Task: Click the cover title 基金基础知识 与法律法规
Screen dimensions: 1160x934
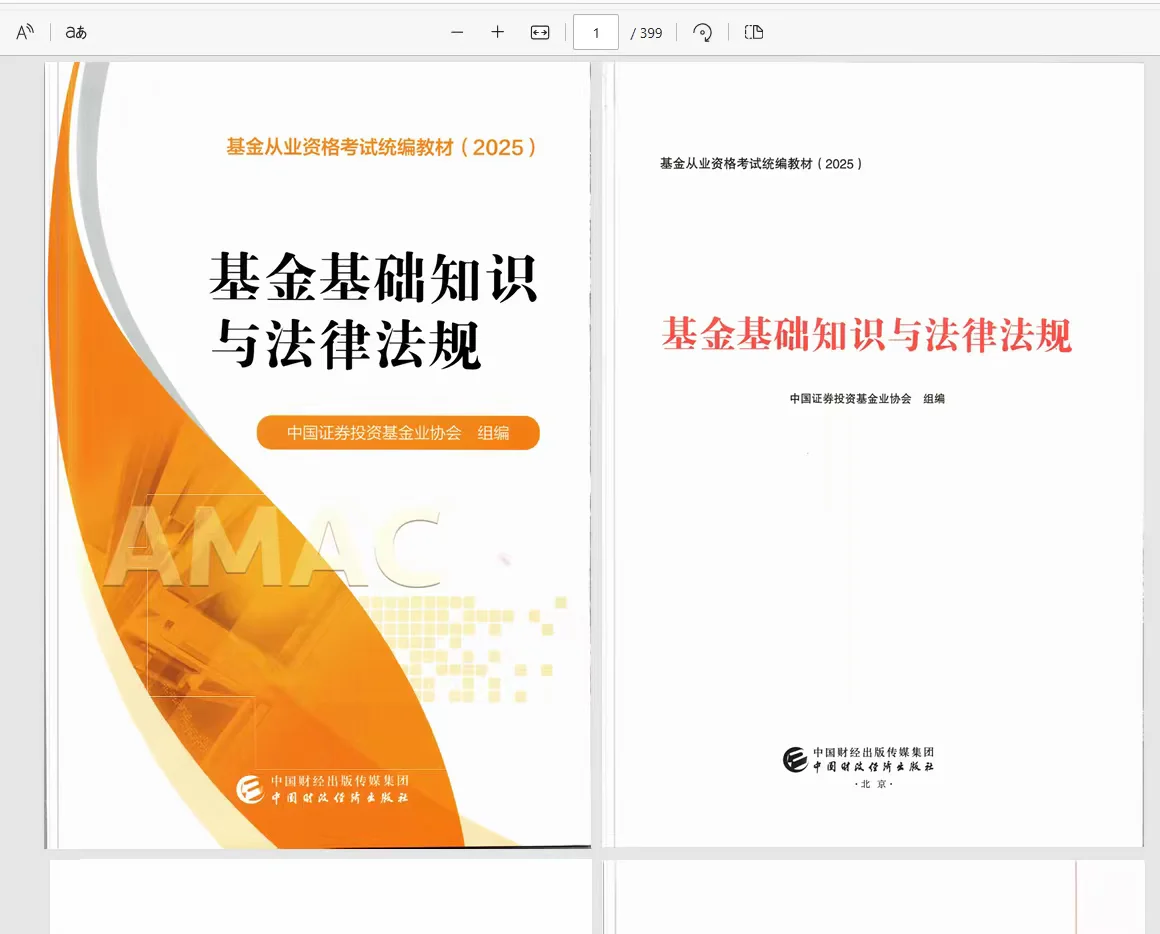Action: point(374,311)
